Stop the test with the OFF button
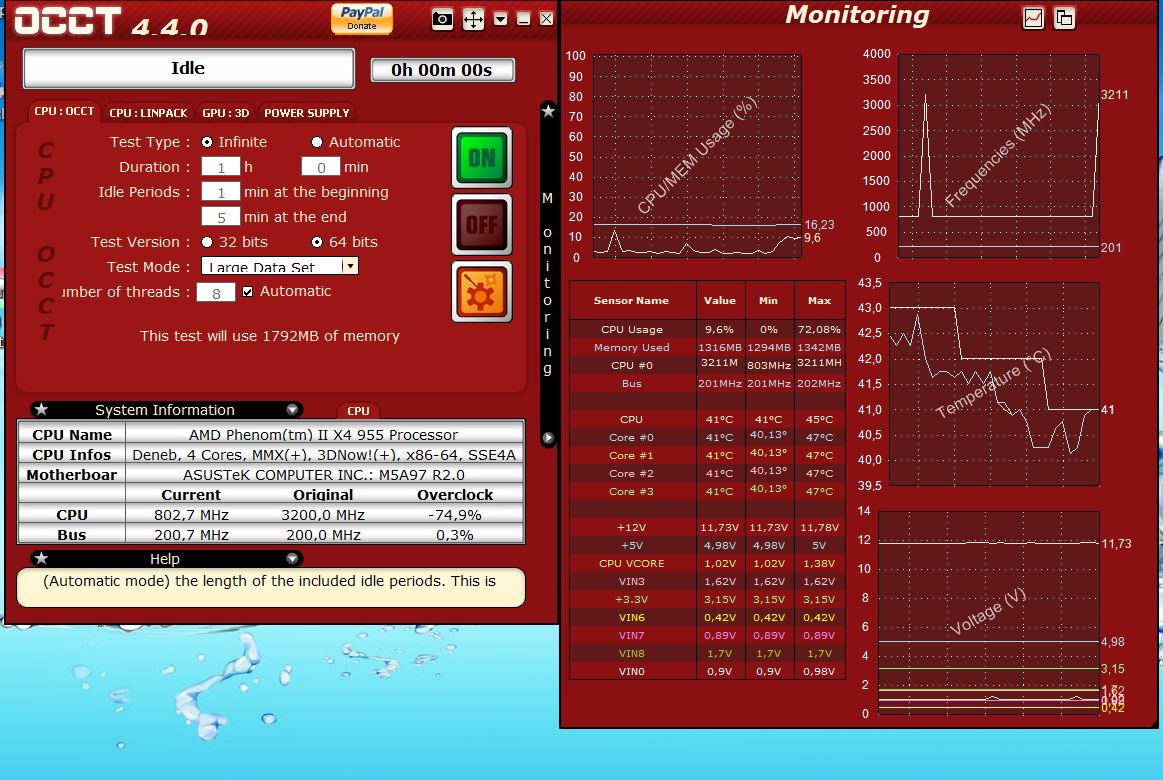Screen dimensions: 1163x780 click(481, 225)
